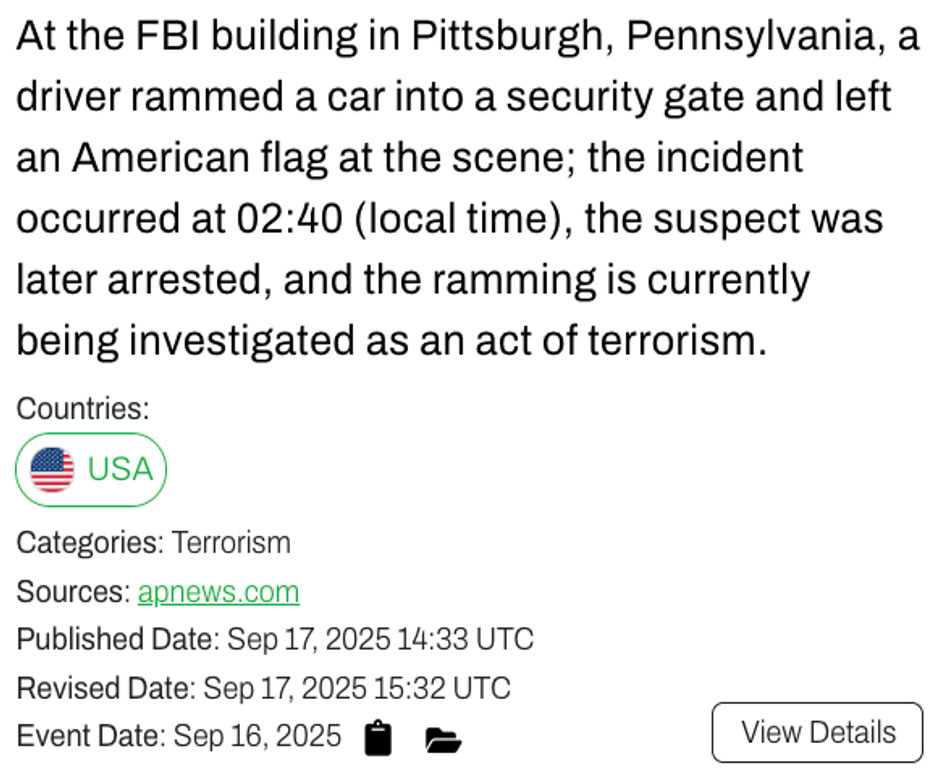Click the Revised Date label
936x778 pixels.
105,688
